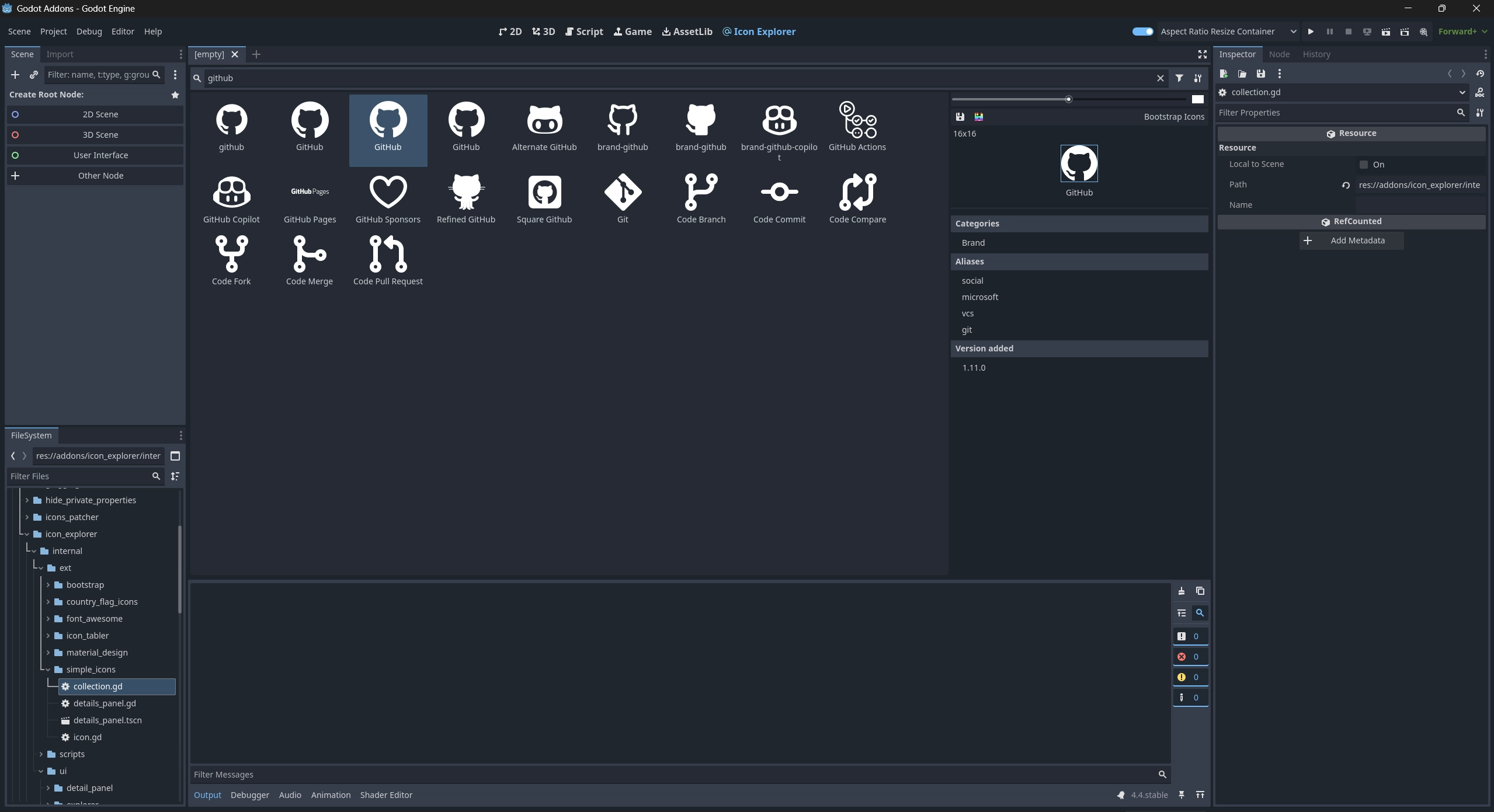Toggle standard messages filter showing 0
Image resolution: width=1494 pixels, height=812 pixels.
coord(1190,636)
